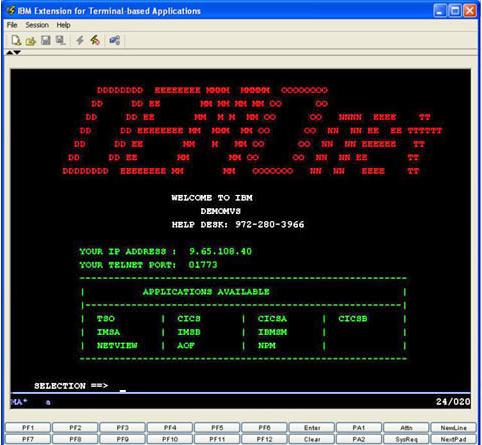482x445 pixels.
Task: Click the telnet port value 01773
Action: point(203,265)
